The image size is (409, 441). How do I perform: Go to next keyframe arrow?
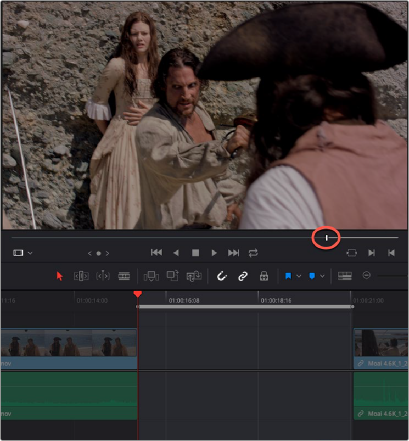107,253
